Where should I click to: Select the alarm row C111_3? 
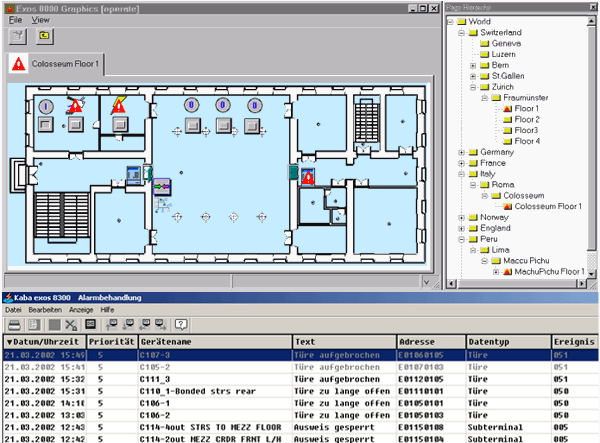coord(300,379)
